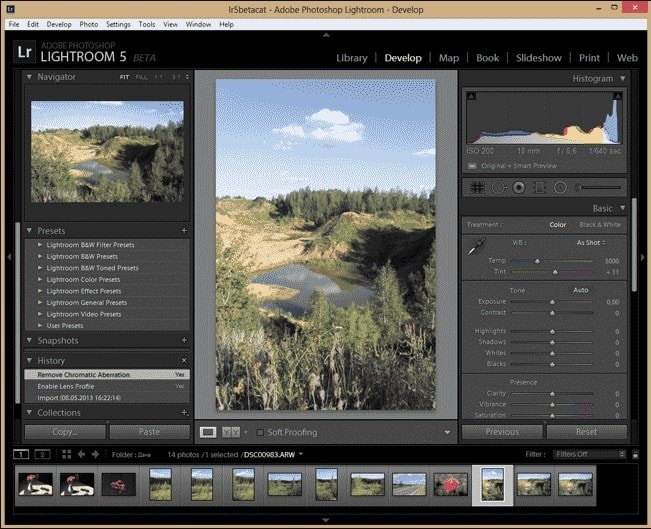
Task: Choose the Radial Filter tool
Action: pyautogui.click(x=560, y=187)
